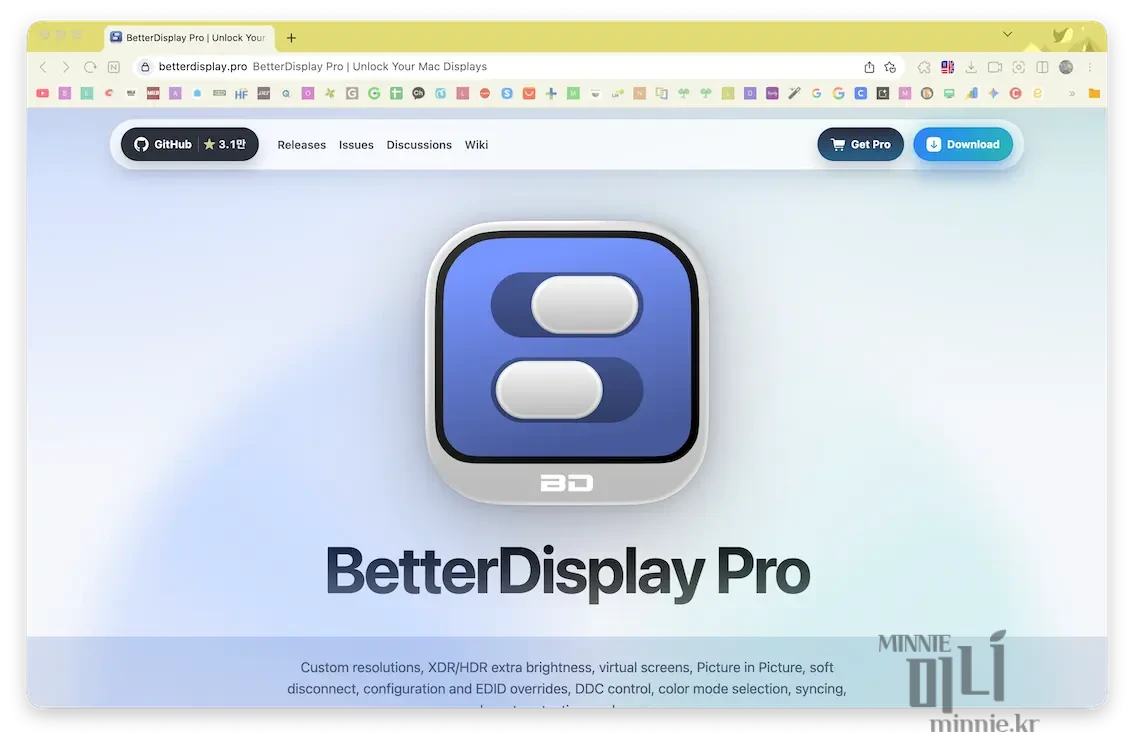Viewport: 1134px width, 741px height.
Task: Open the green circular G bookmark
Action: click(374, 93)
